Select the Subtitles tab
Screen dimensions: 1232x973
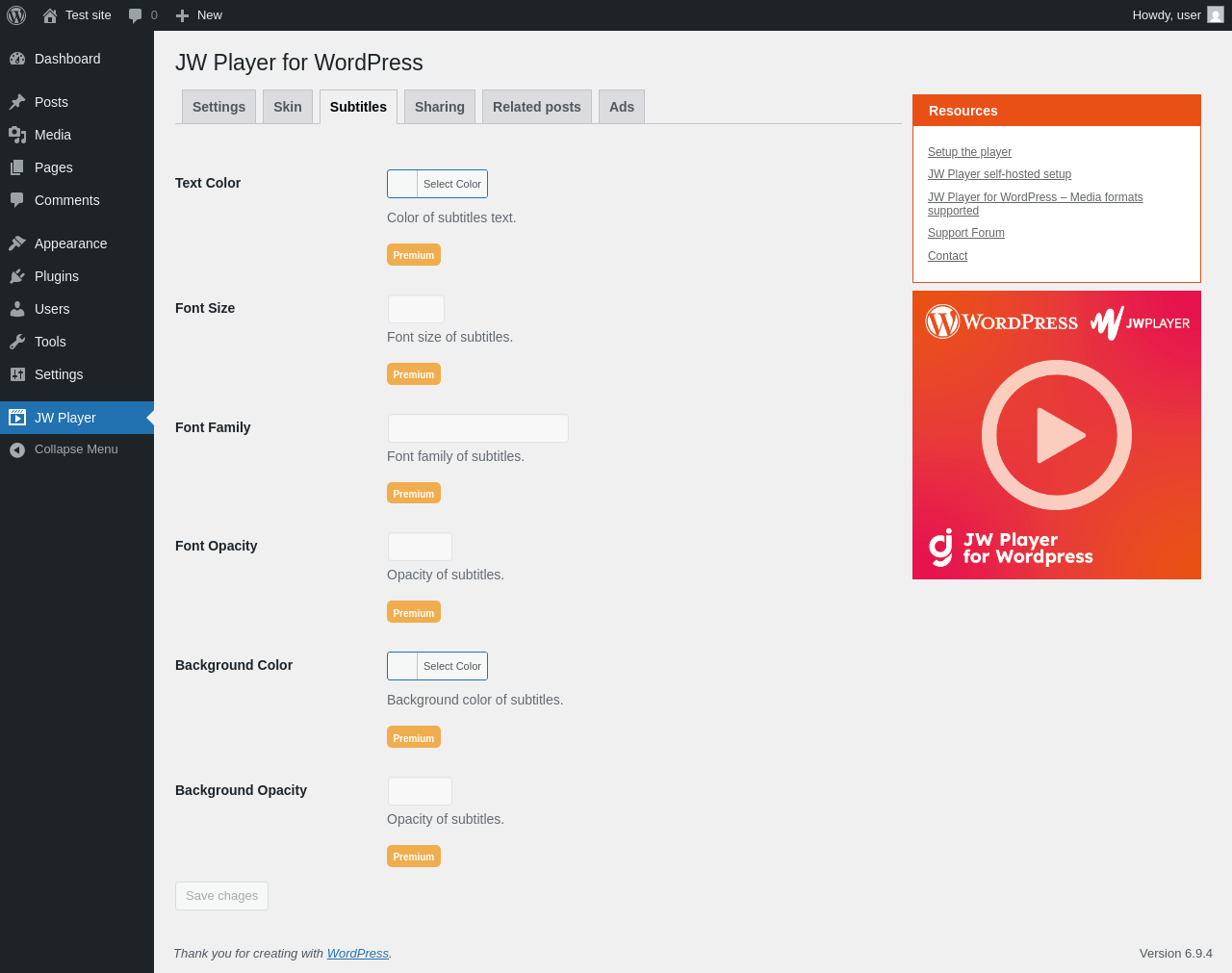click(x=358, y=107)
